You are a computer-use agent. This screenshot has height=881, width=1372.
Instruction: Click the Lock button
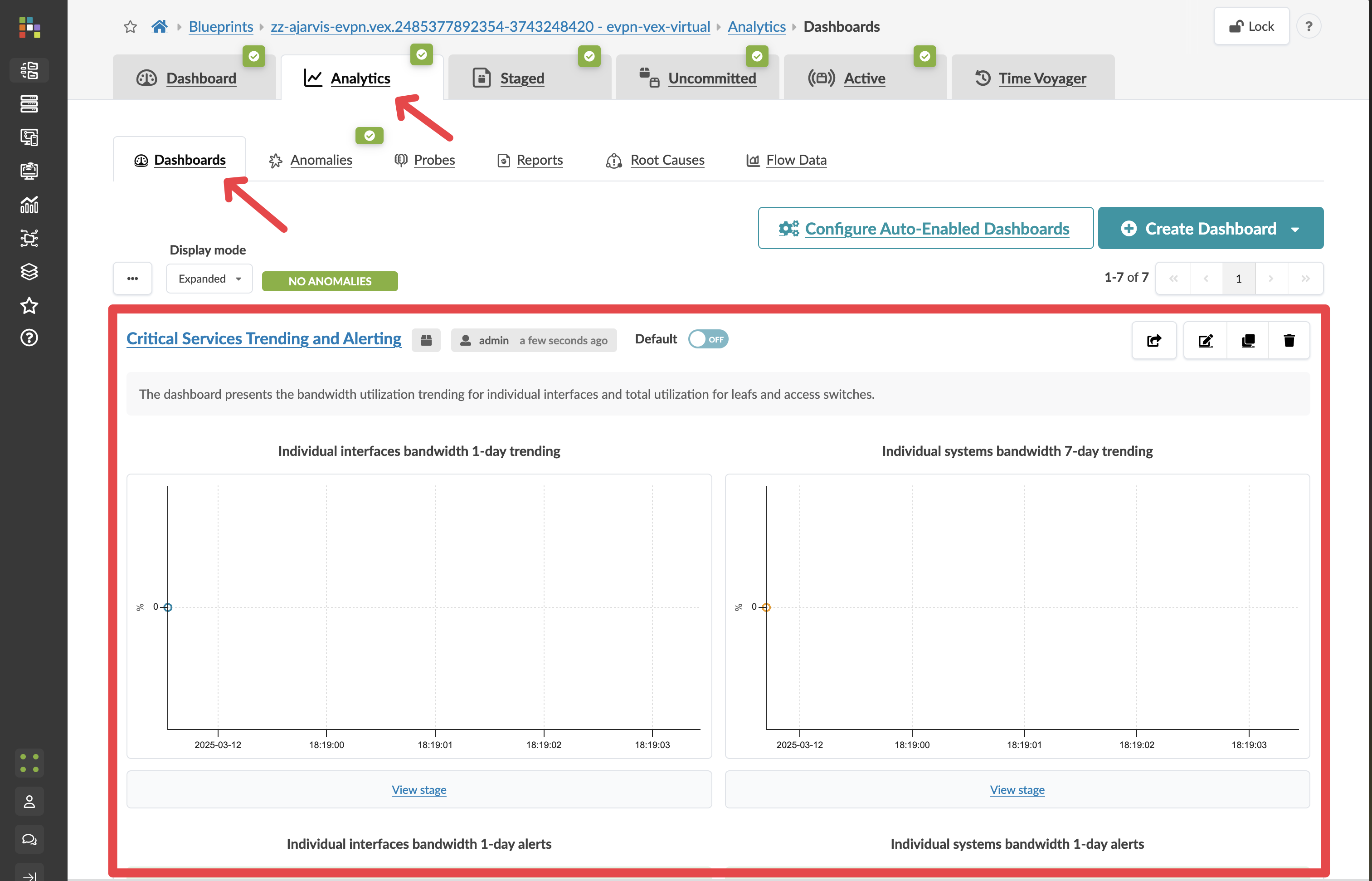click(x=1251, y=26)
